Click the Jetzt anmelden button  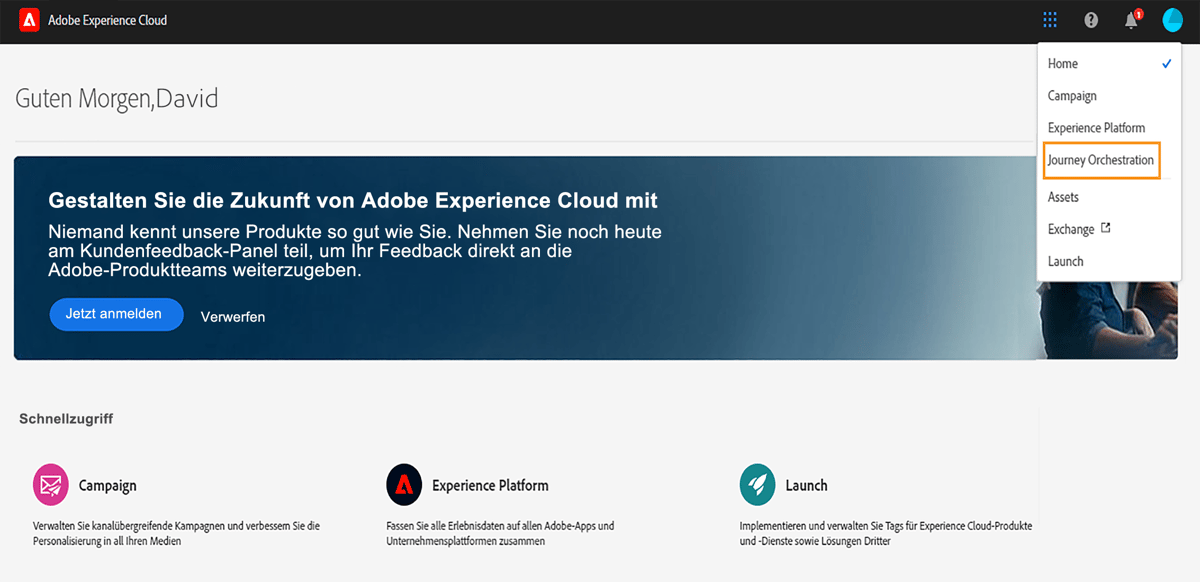point(117,314)
